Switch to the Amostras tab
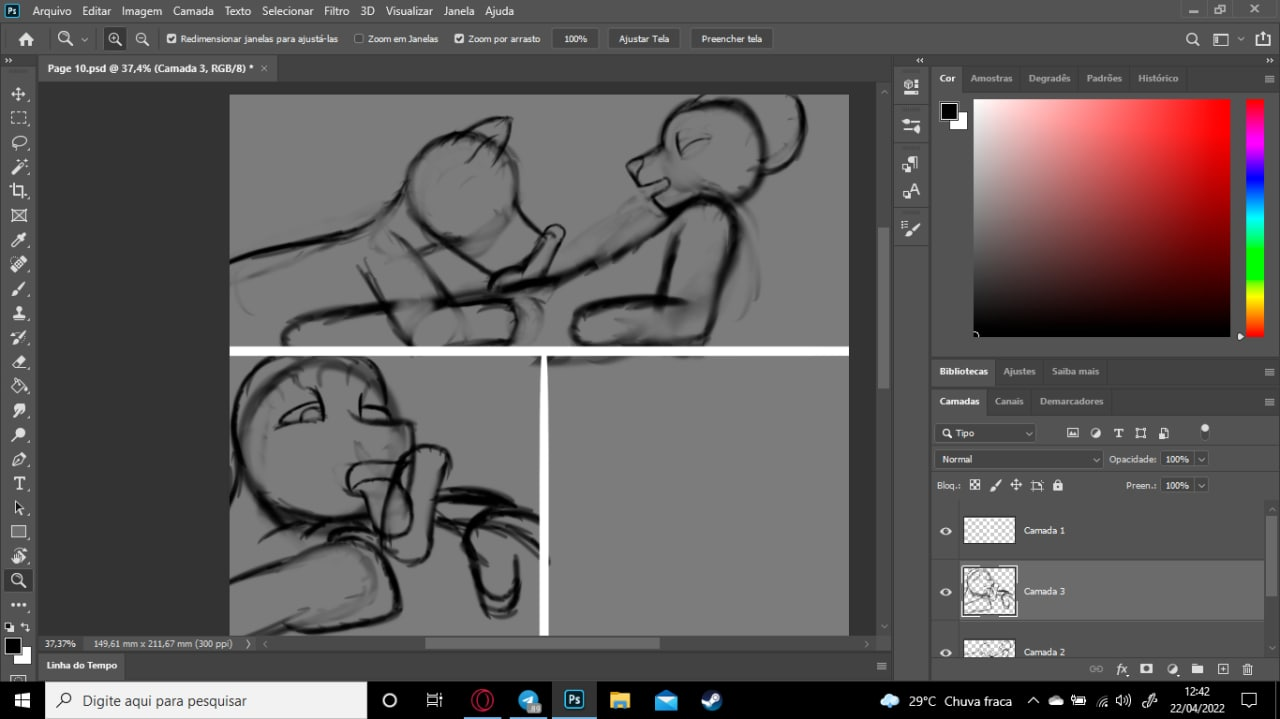The width and height of the screenshot is (1280, 719). pyautogui.click(x=991, y=78)
